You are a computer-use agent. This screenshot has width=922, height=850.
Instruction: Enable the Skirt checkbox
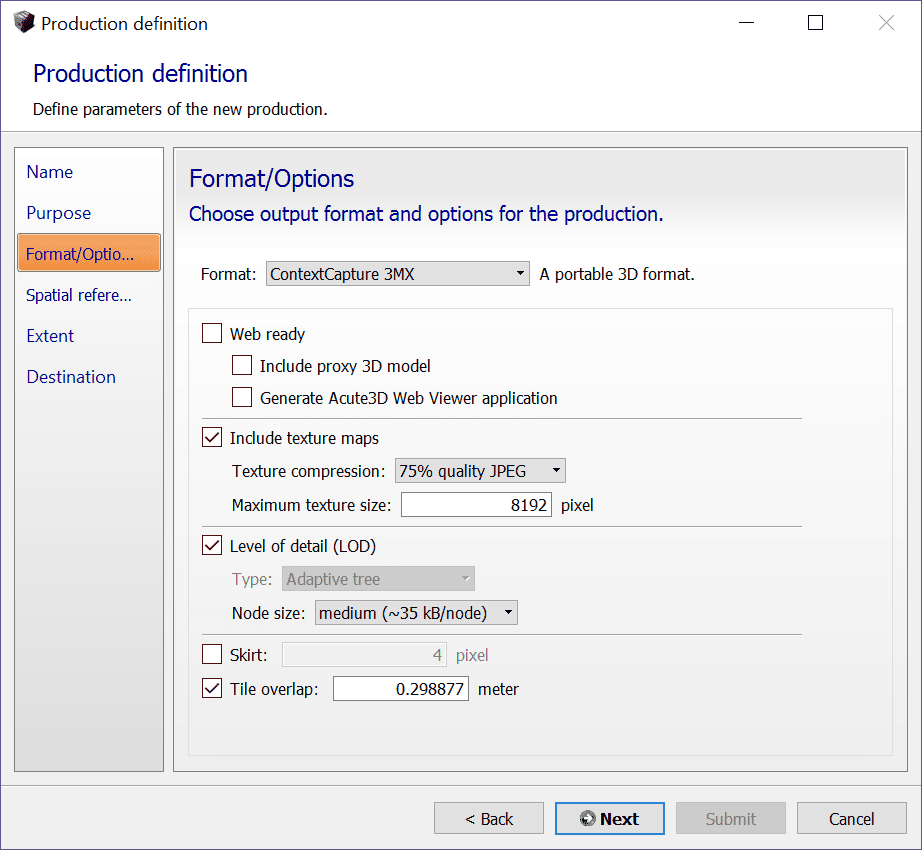point(212,654)
